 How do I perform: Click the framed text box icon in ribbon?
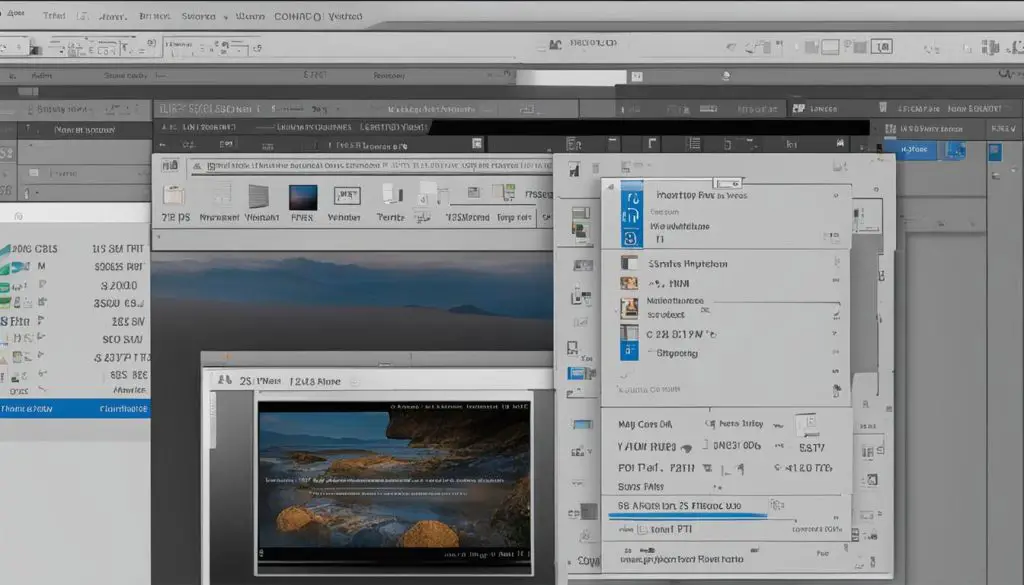click(x=347, y=195)
